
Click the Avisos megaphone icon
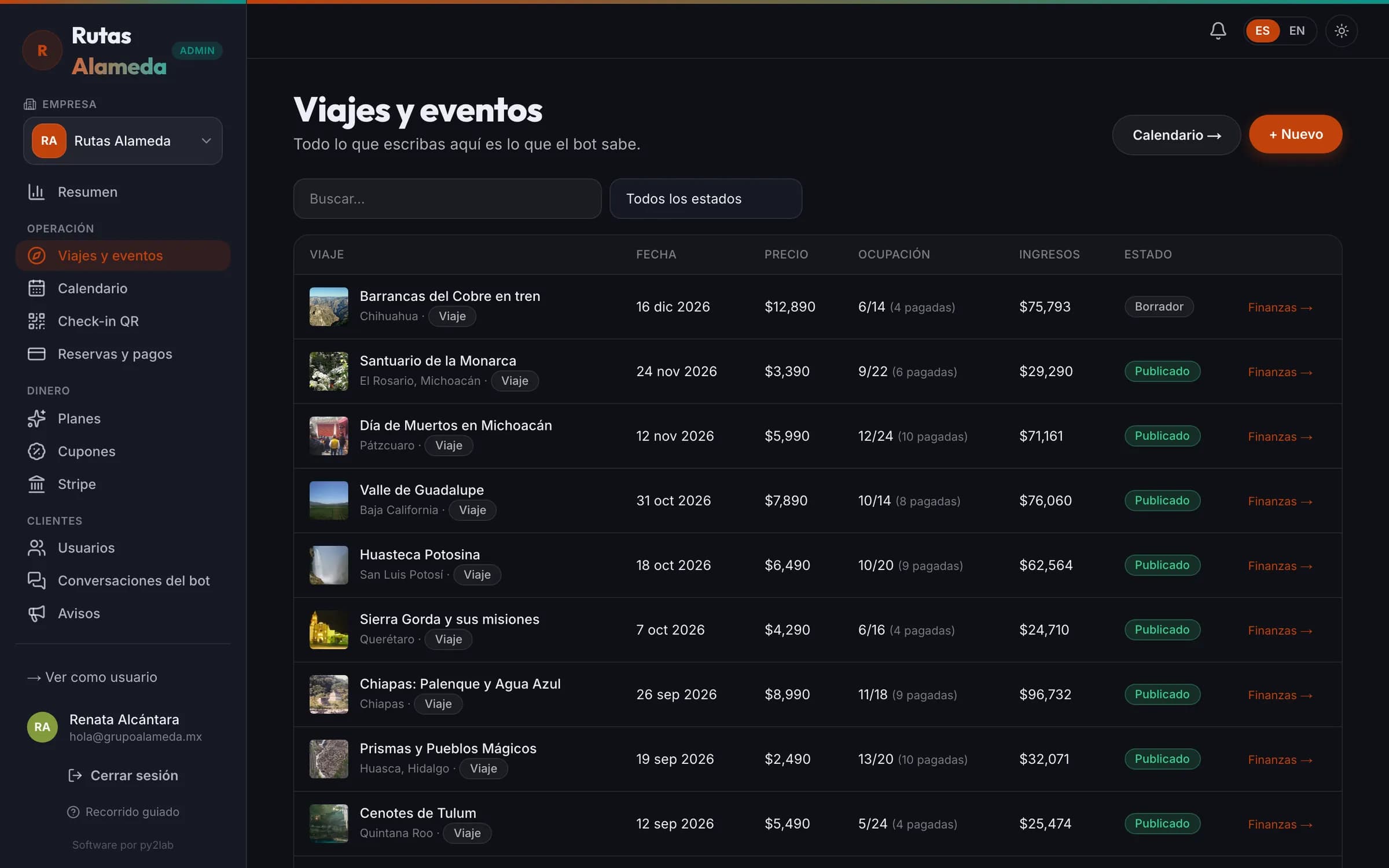point(36,613)
